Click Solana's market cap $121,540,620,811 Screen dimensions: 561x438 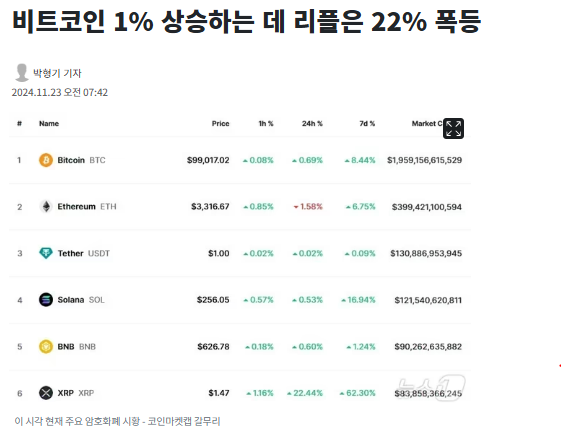coord(428,300)
